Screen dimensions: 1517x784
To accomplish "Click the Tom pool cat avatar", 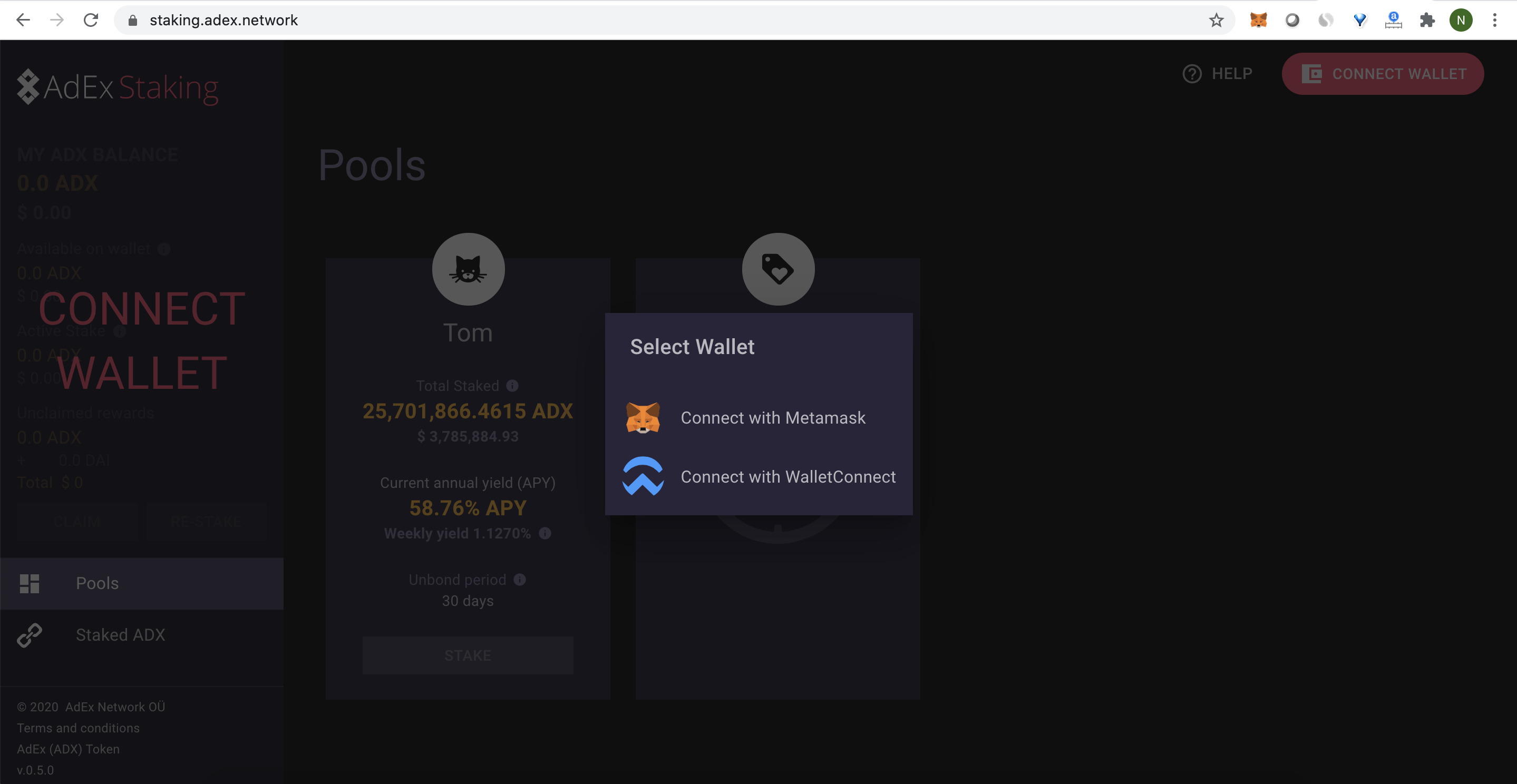I will coord(468,269).
